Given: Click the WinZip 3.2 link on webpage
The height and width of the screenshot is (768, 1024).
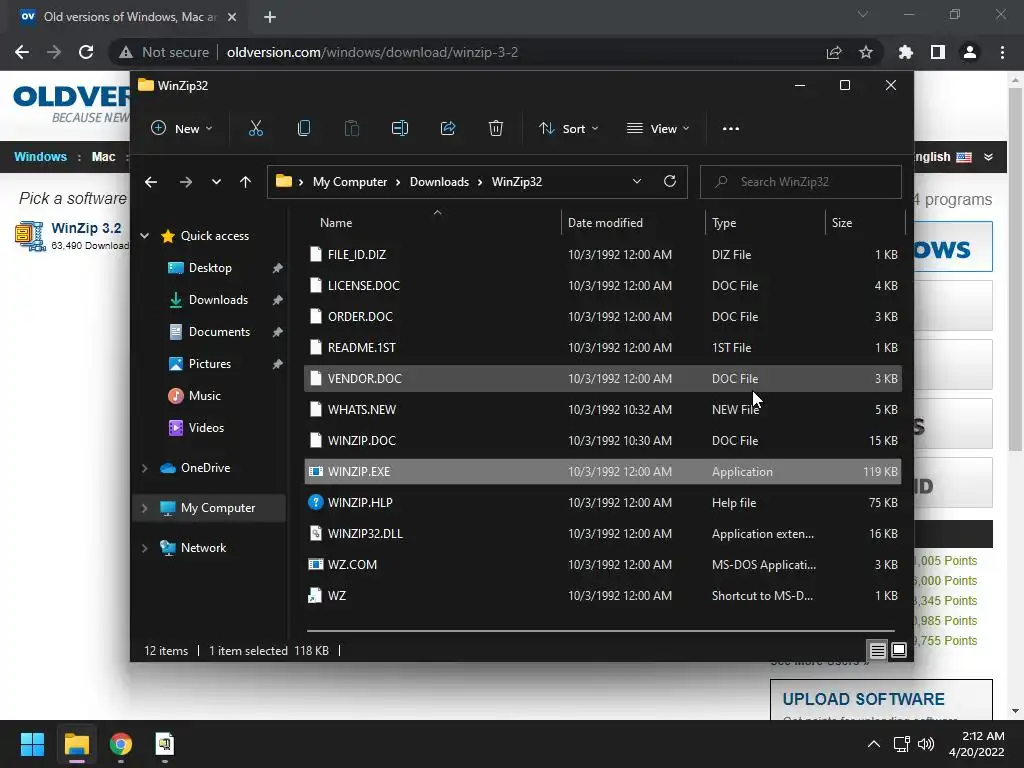Looking at the screenshot, I should (x=86, y=228).
